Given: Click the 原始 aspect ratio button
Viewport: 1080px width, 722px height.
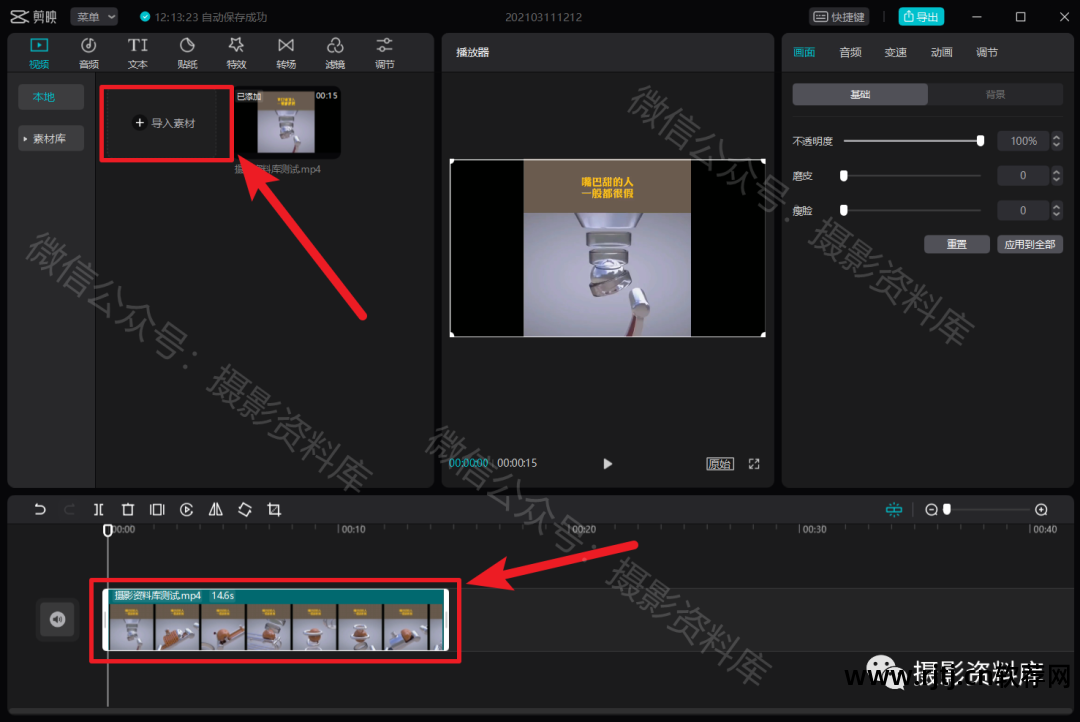Looking at the screenshot, I should coord(720,464).
